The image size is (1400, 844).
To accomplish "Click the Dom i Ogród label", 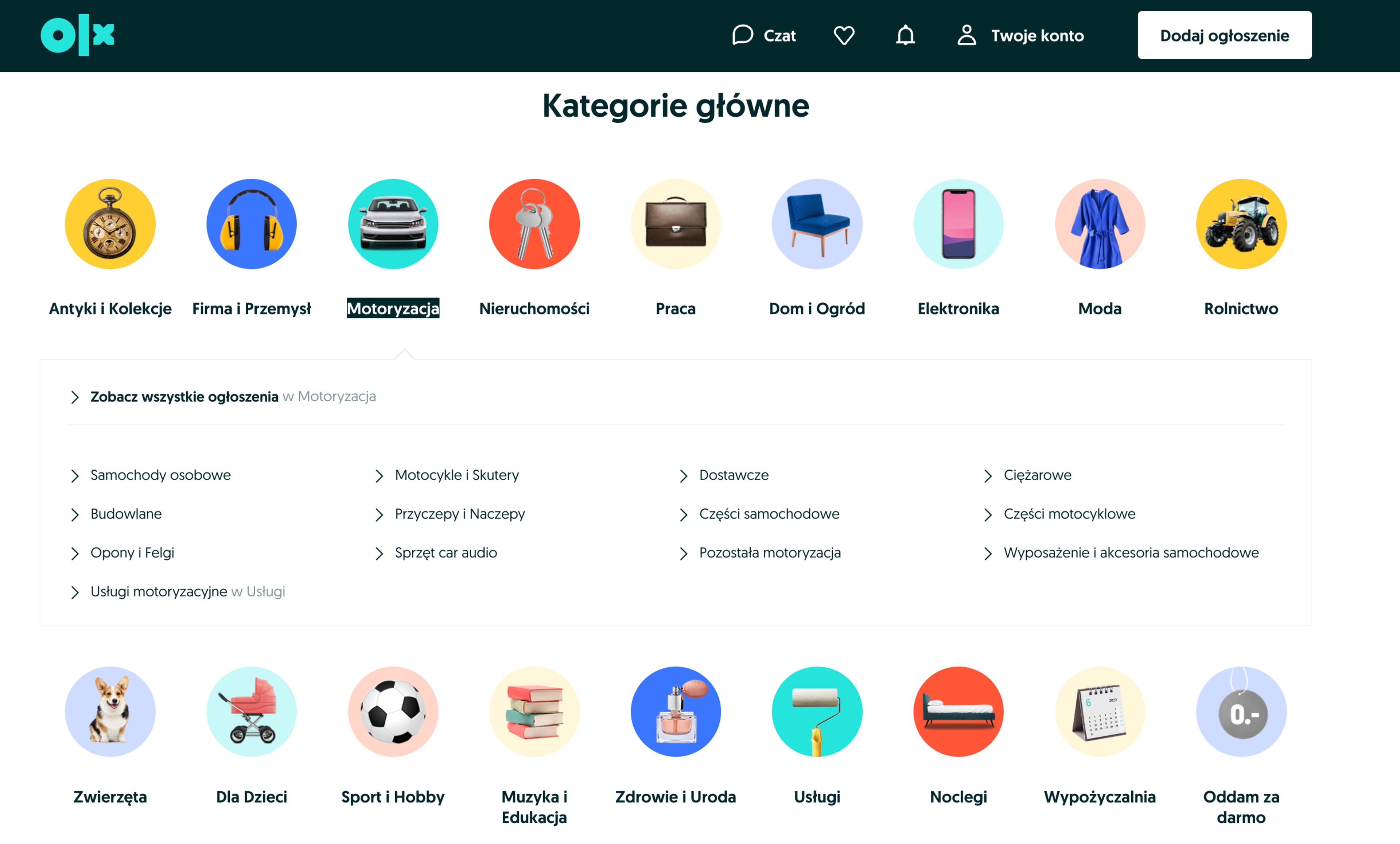I will tap(817, 308).
